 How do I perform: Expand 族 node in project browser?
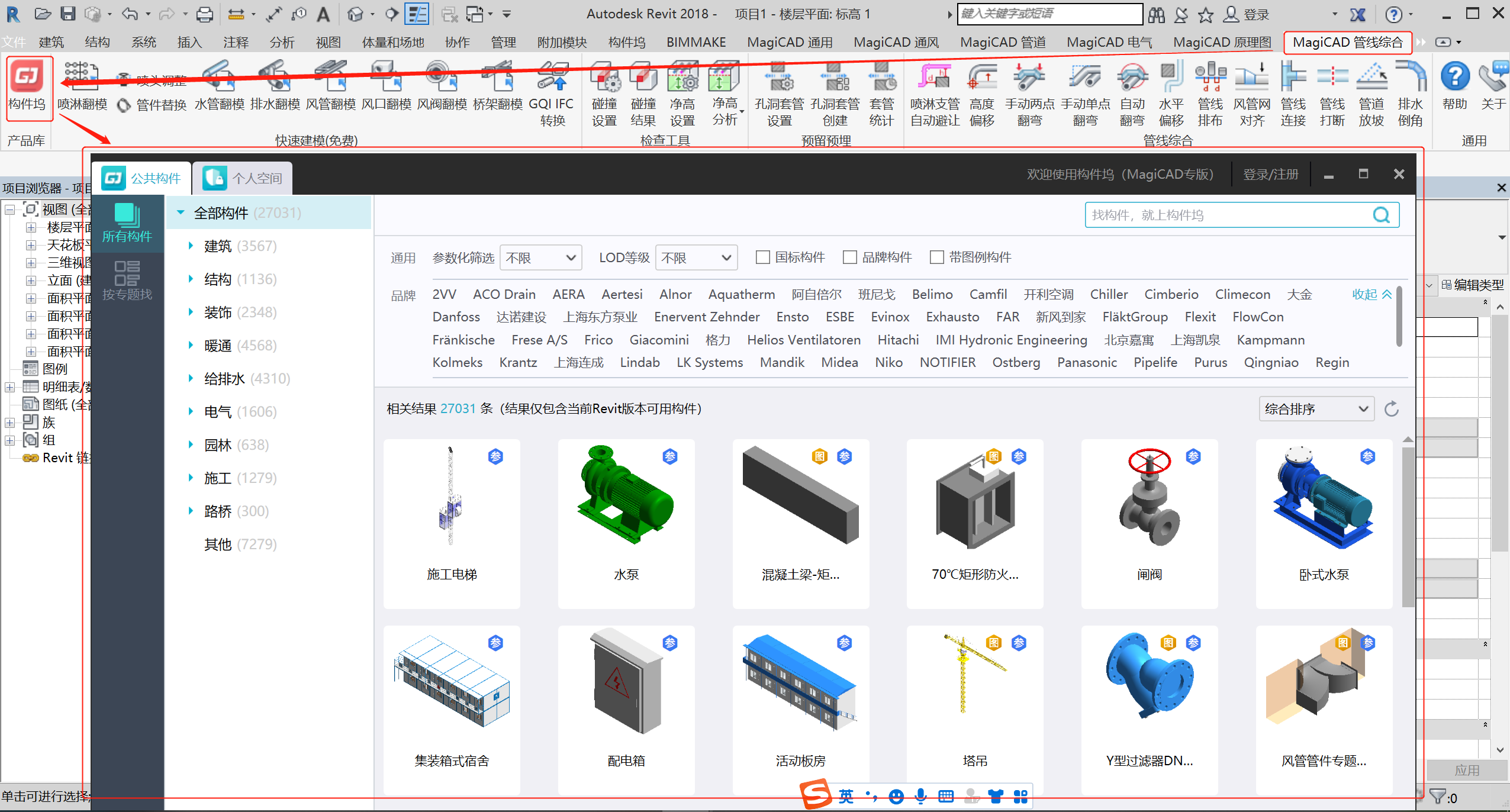pyautogui.click(x=9, y=423)
